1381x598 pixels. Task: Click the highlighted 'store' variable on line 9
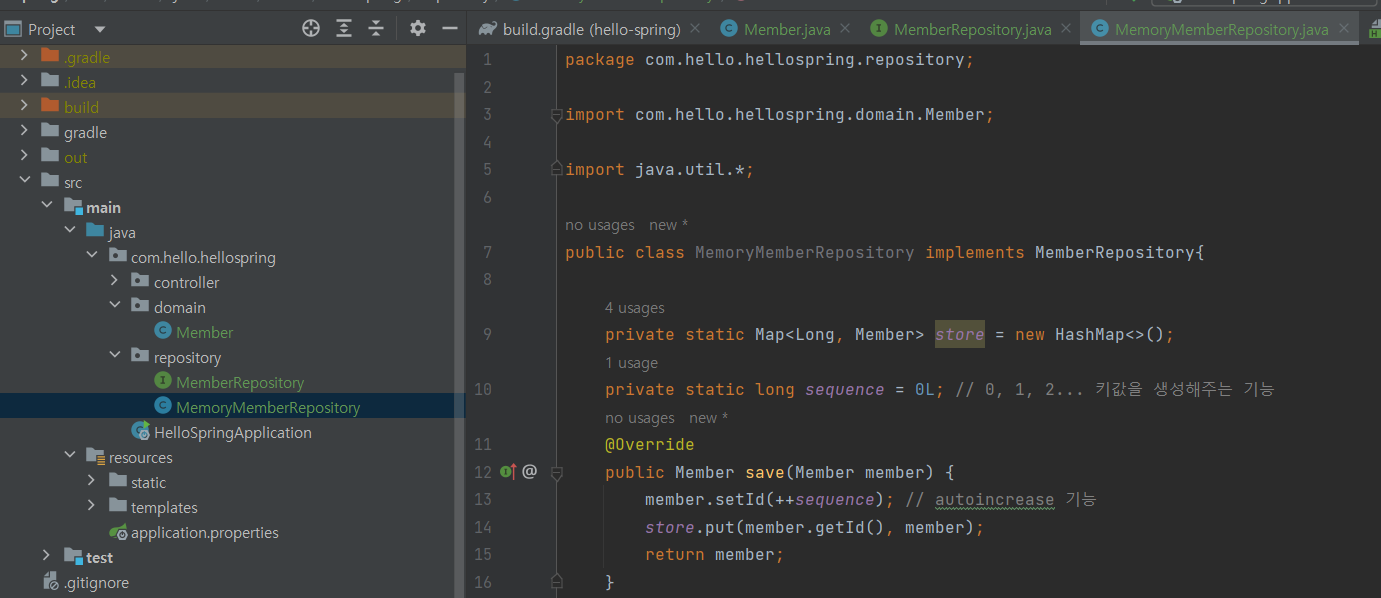click(x=960, y=334)
